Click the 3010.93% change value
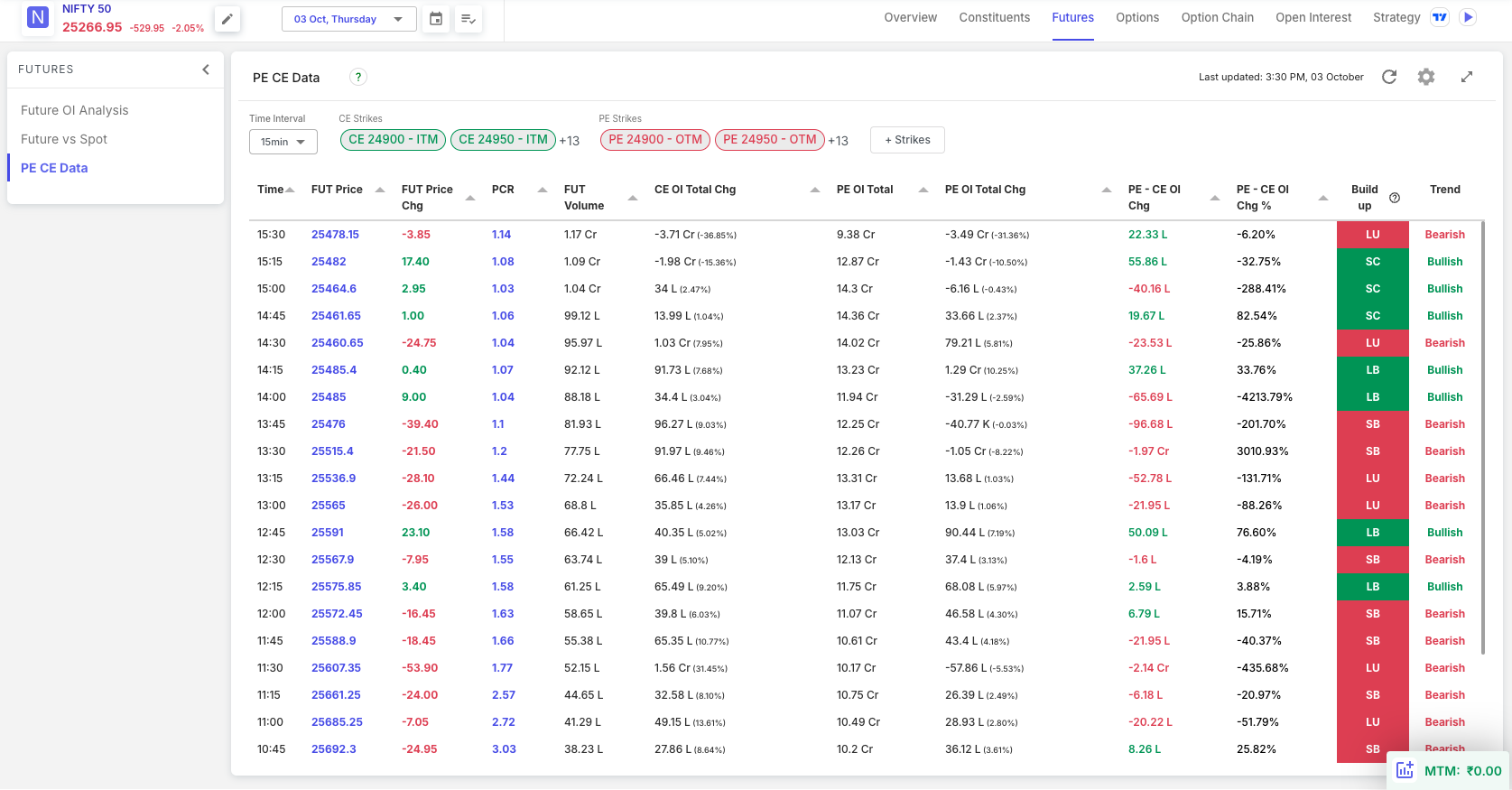This screenshot has width=1512, height=790. coord(1262,451)
